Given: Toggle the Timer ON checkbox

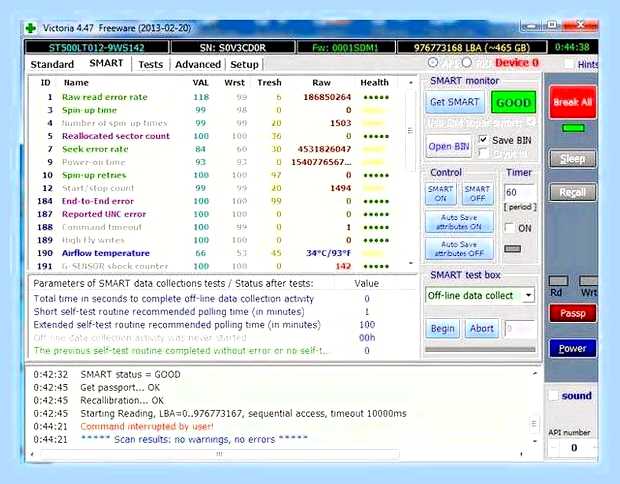Looking at the screenshot, I should coord(509,228).
